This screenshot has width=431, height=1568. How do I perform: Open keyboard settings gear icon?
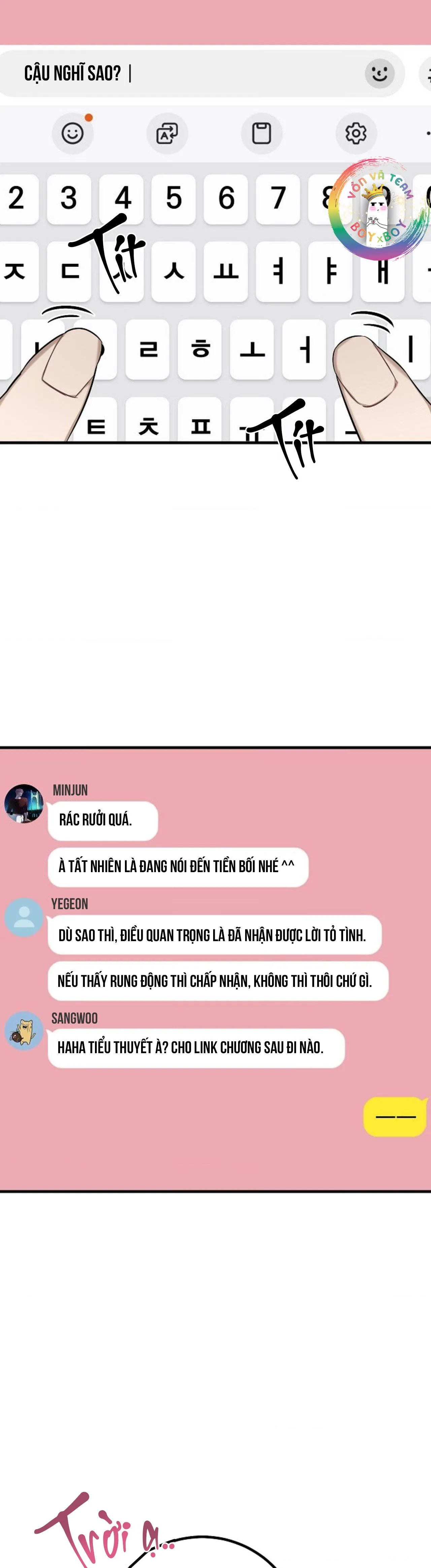(356, 133)
